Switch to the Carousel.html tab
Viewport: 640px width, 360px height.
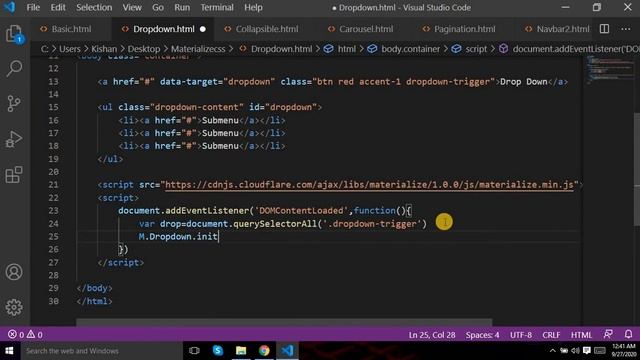[366, 29]
